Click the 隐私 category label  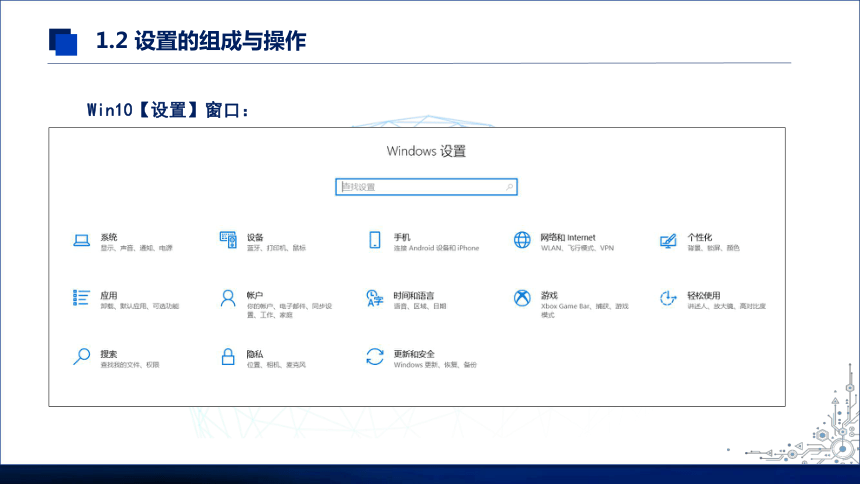pos(255,354)
